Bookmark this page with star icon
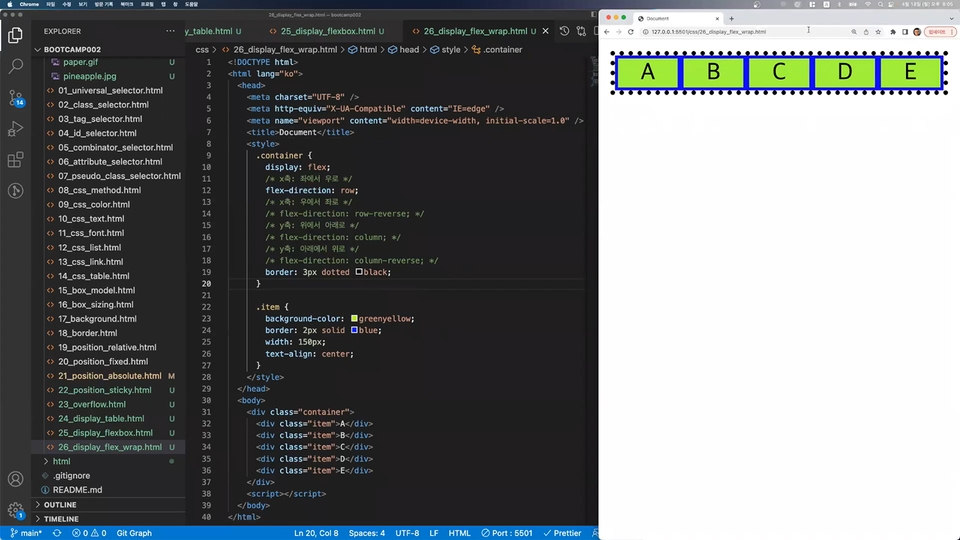 pyautogui.click(x=878, y=32)
